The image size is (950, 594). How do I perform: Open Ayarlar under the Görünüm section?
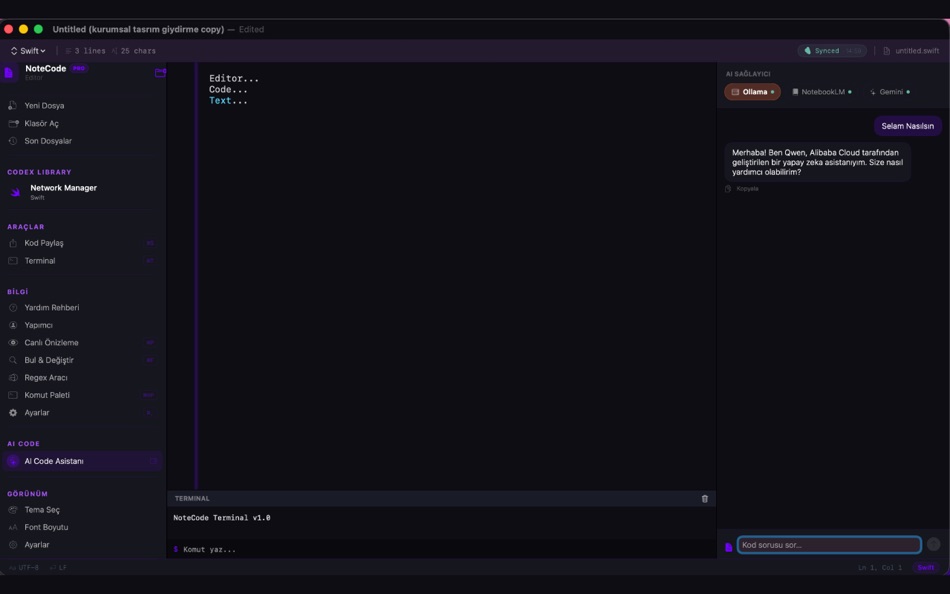(81, 545)
